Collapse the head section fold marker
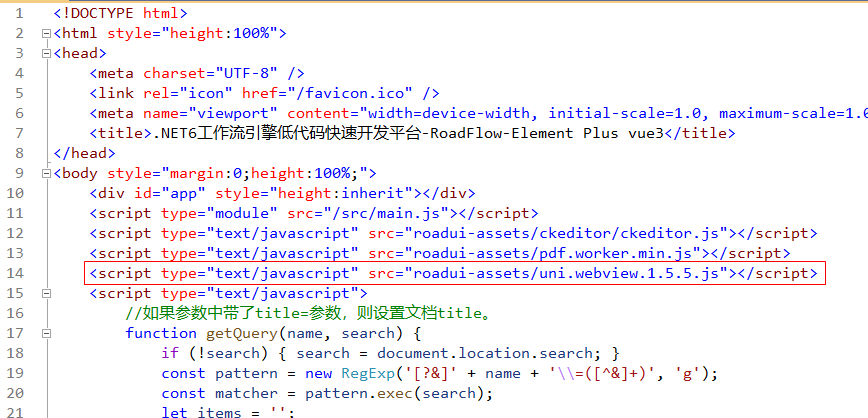 pos(46,54)
